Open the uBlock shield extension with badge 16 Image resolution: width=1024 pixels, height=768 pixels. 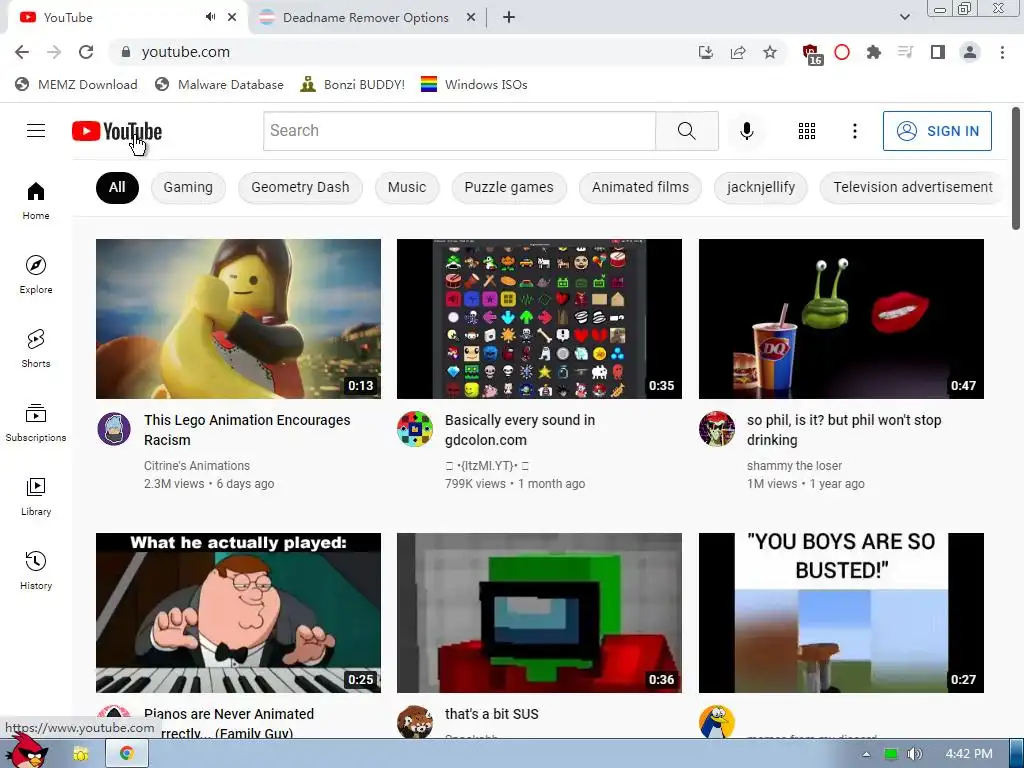click(812, 54)
